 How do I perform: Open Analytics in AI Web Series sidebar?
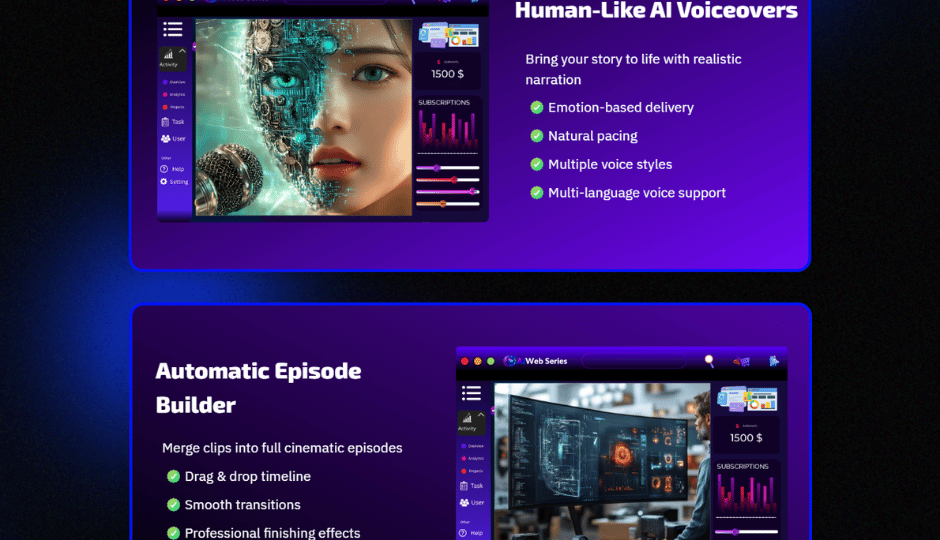[x=472, y=458]
